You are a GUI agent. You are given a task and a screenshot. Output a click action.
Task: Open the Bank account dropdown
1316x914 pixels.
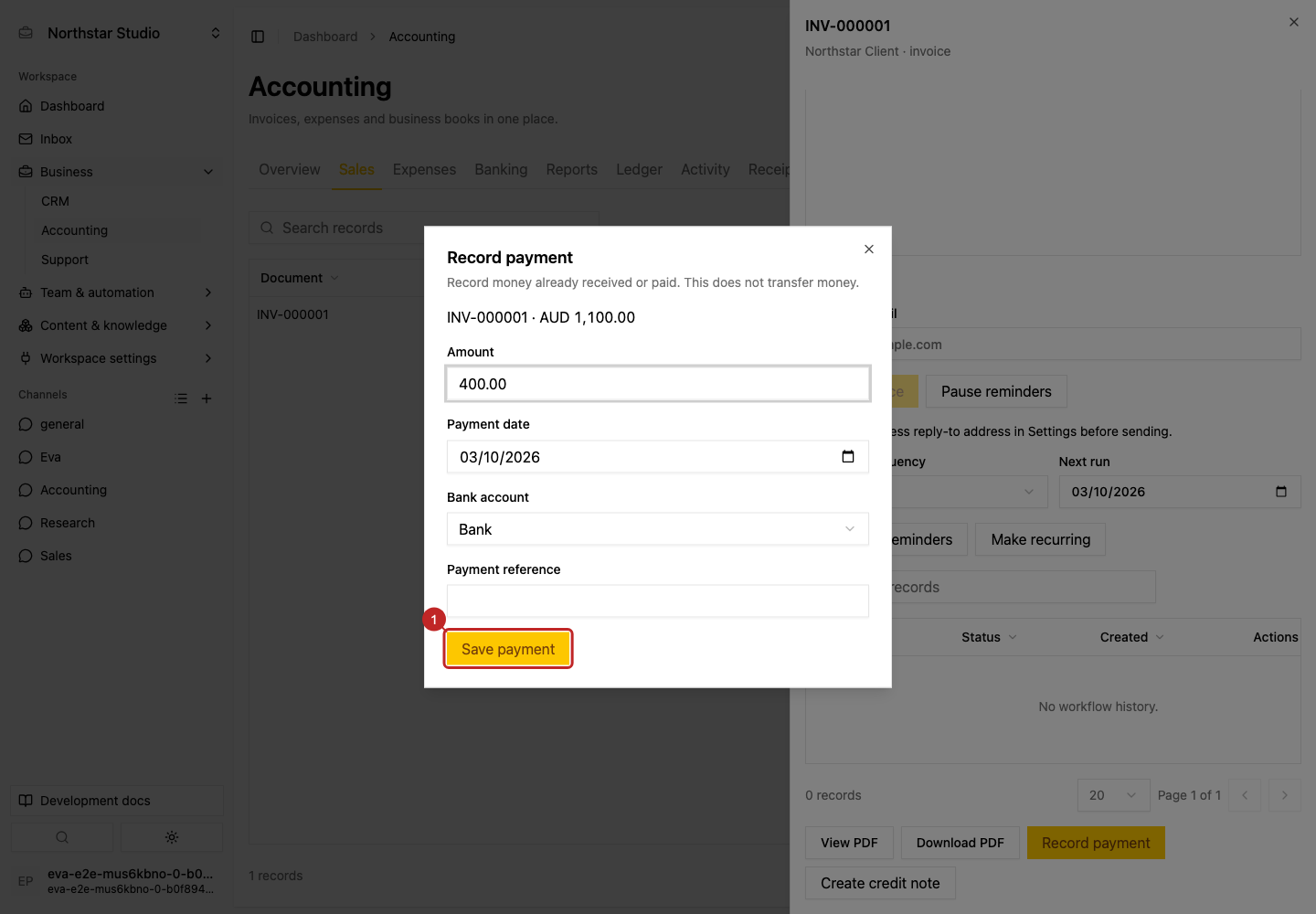point(657,529)
